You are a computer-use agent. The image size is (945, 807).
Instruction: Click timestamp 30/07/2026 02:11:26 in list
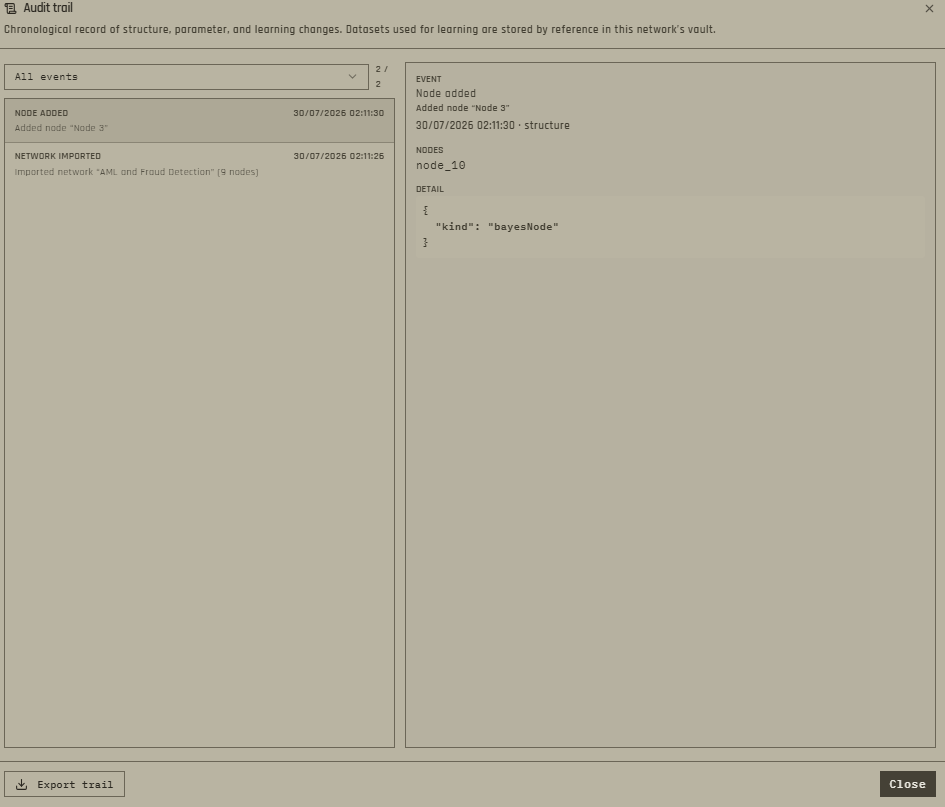pos(339,156)
